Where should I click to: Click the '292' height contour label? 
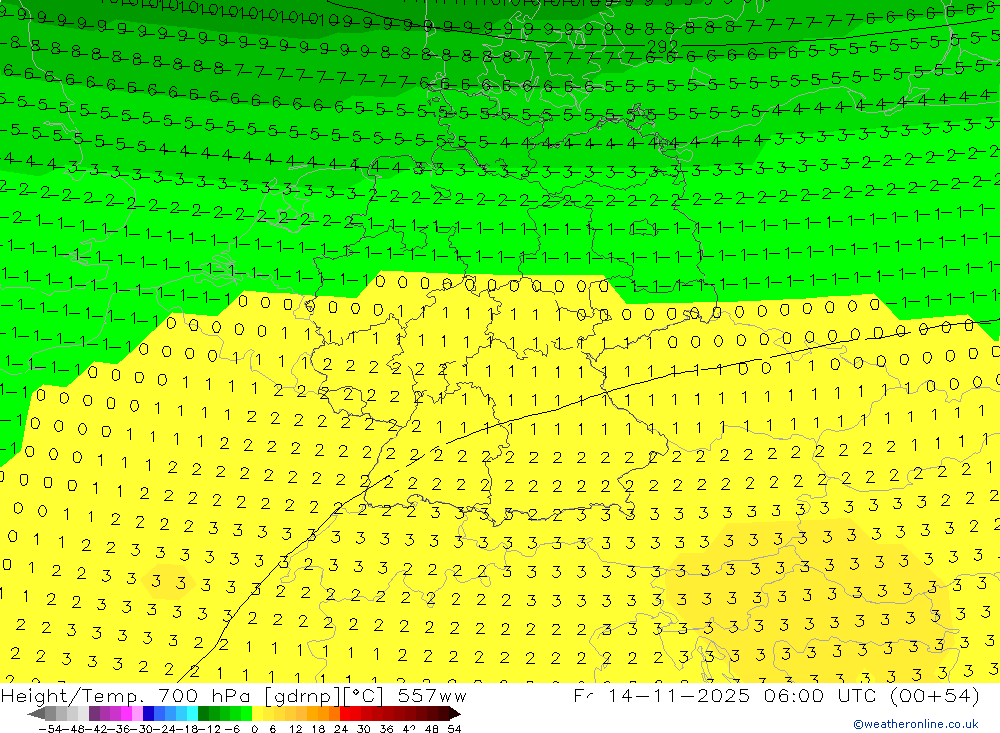pos(662,47)
